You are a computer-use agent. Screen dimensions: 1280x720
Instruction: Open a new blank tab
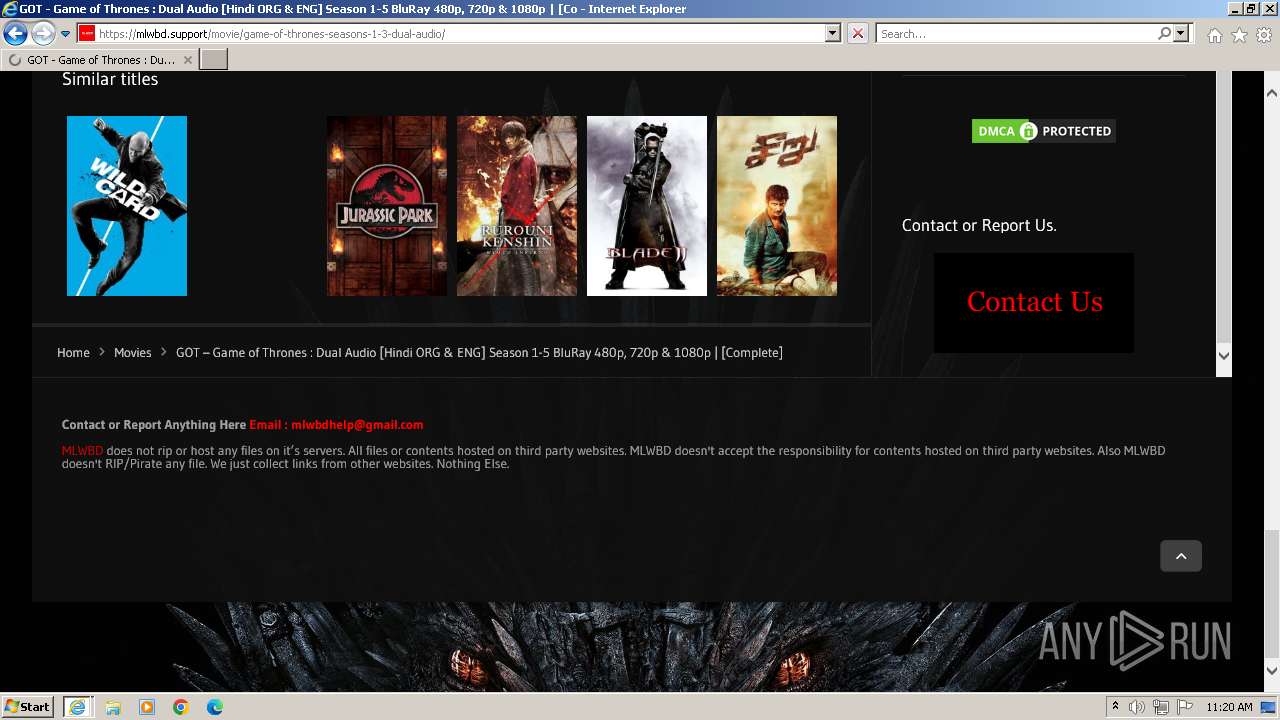[214, 60]
